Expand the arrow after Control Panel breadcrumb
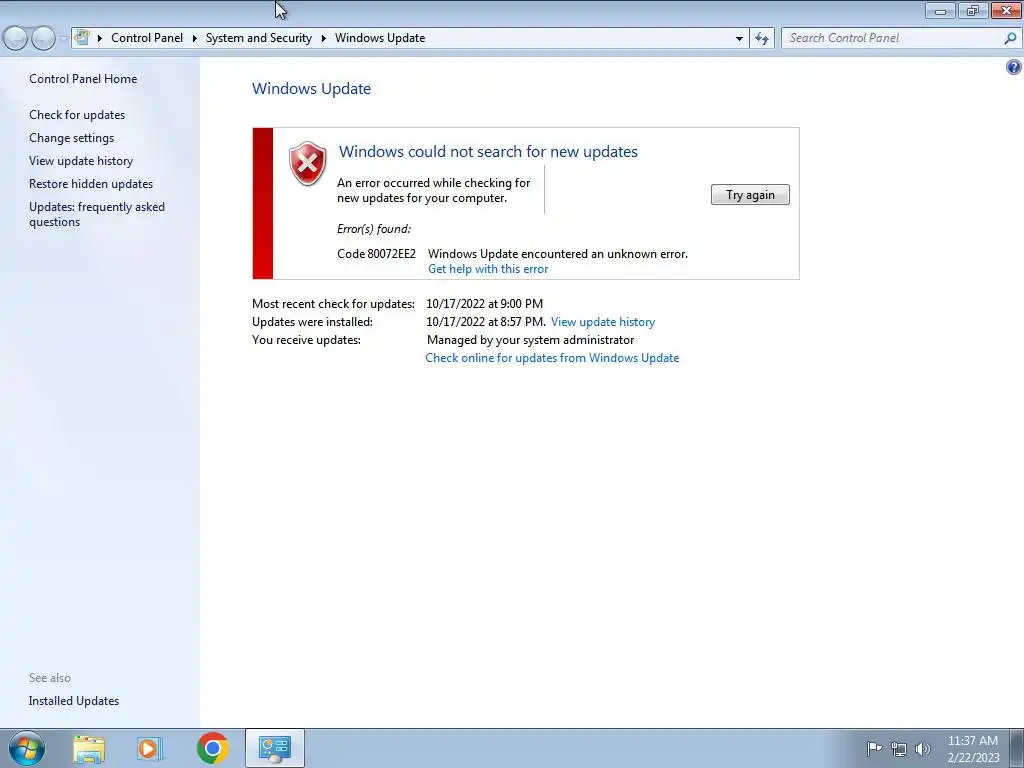The height and width of the screenshot is (768, 1024). pos(195,39)
